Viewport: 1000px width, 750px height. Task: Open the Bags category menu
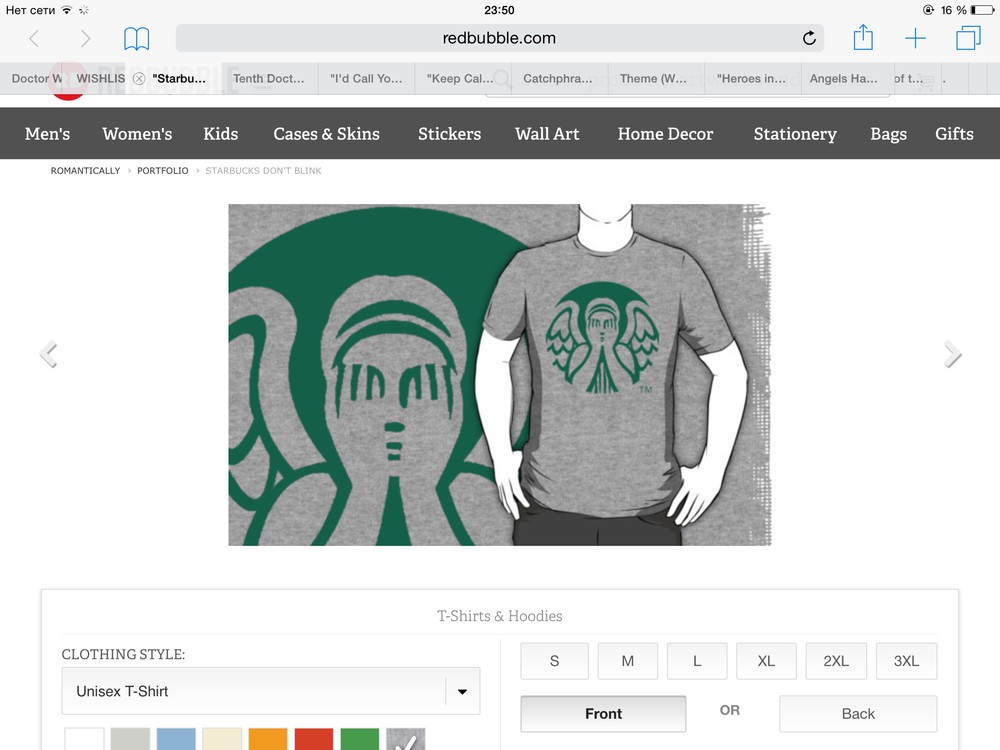[888, 134]
